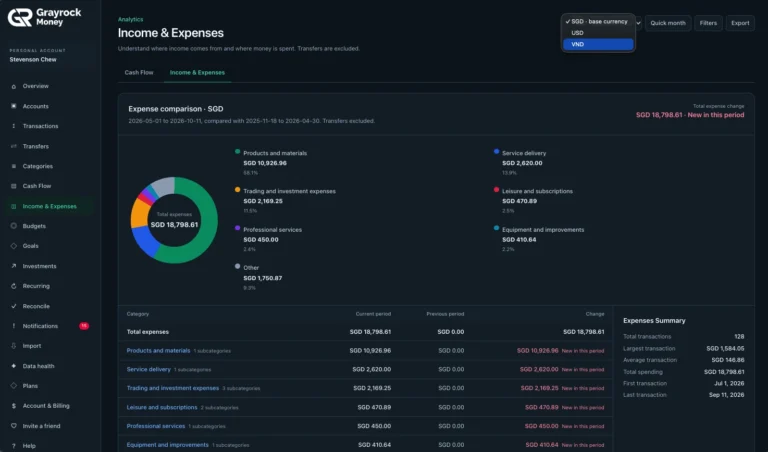This screenshot has width=768, height=452.
Task: Click the Analytics breadcrumb label
Action: tap(130, 20)
